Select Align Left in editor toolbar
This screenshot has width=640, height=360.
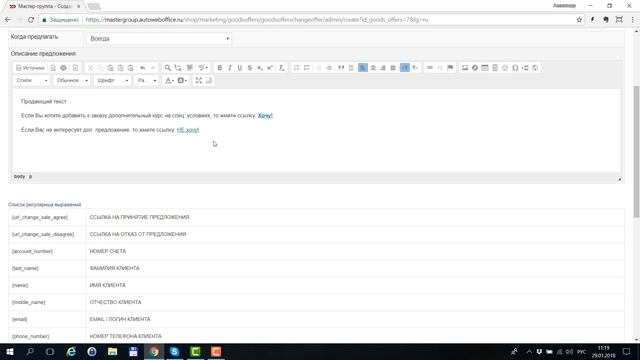tap(362, 68)
